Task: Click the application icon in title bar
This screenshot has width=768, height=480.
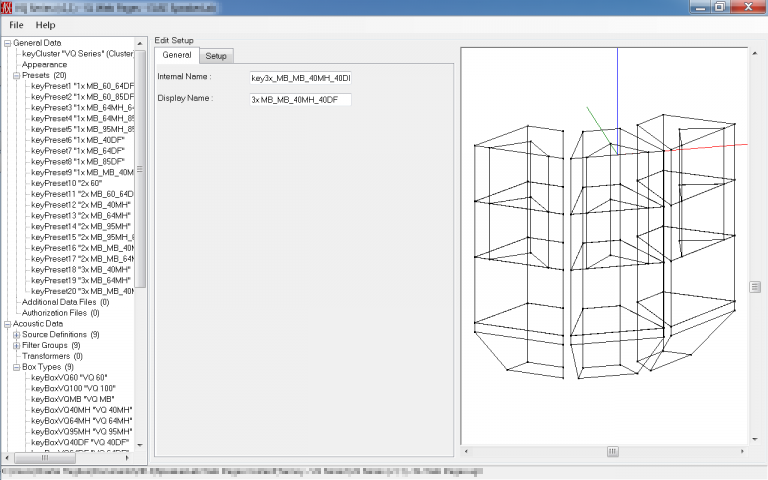Action: point(6,7)
